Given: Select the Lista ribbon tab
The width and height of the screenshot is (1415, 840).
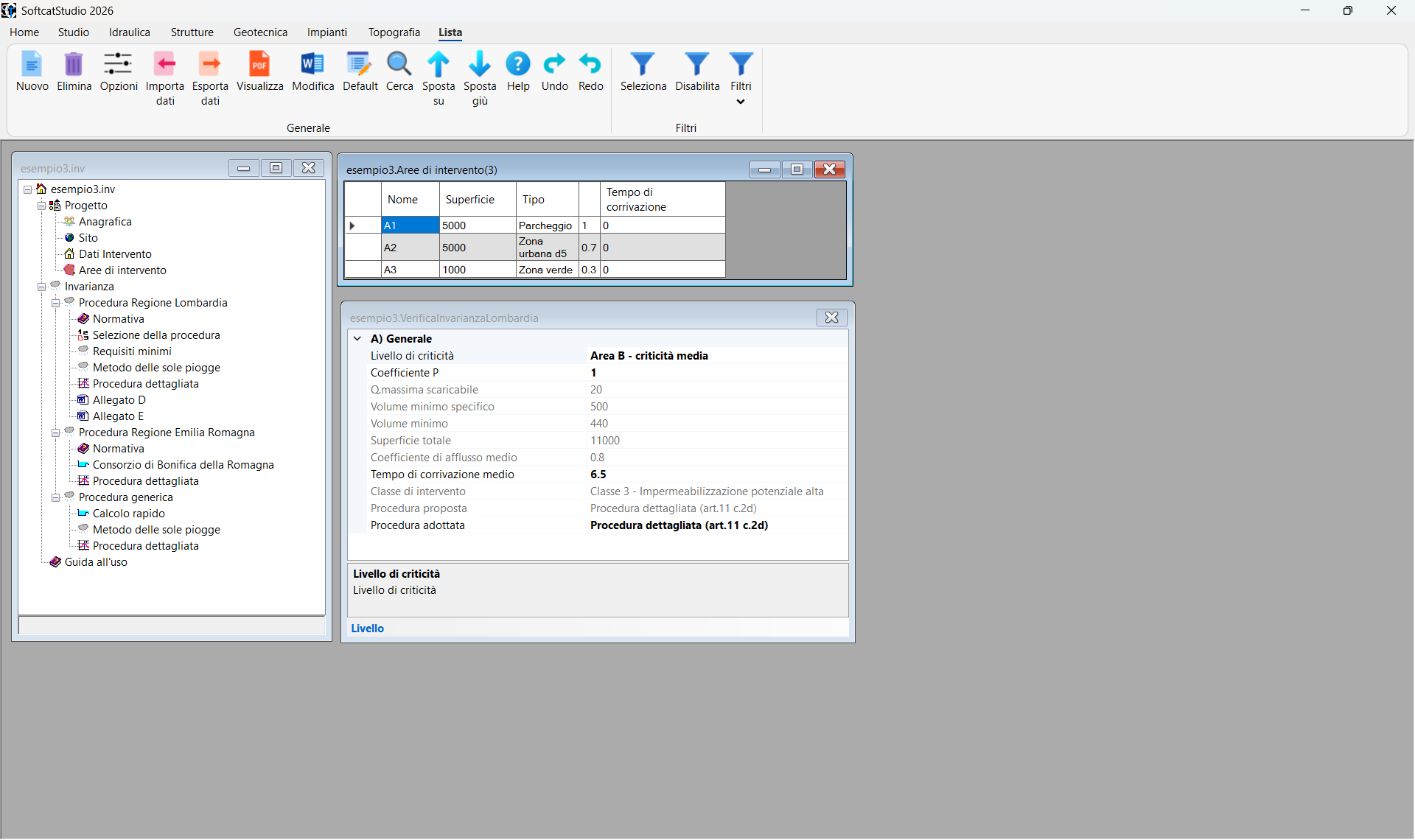Looking at the screenshot, I should (450, 32).
